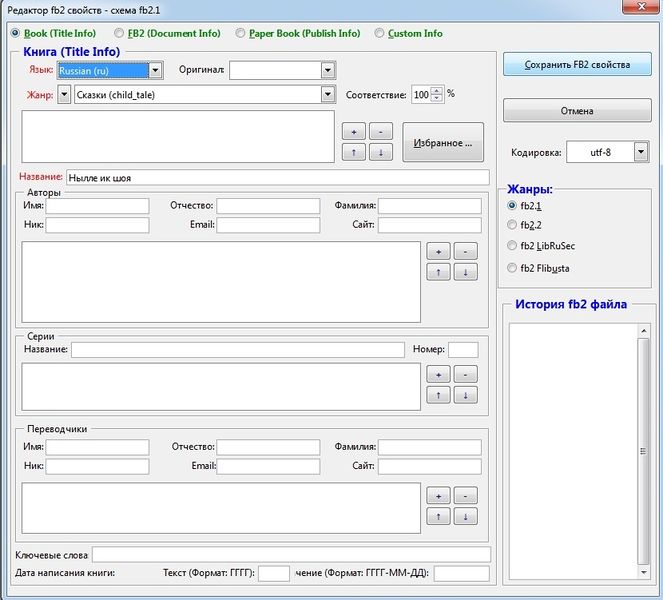Remove author with the Авторы minus button
Screen dimensions: 663x600
466,251
